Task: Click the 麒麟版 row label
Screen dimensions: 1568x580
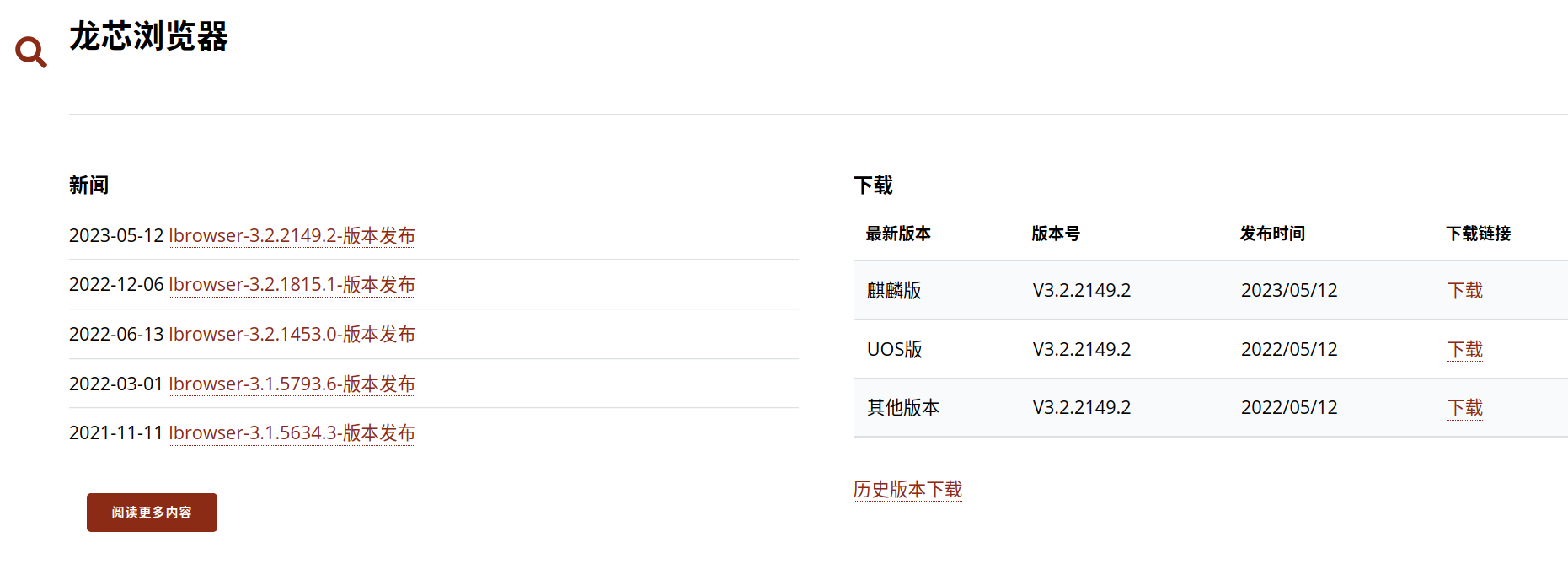Action: [x=894, y=291]
